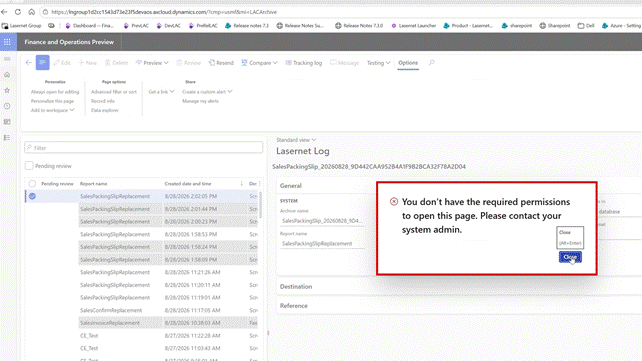Open the Testing dropdown
642x361 pixels.
[378, 63]
